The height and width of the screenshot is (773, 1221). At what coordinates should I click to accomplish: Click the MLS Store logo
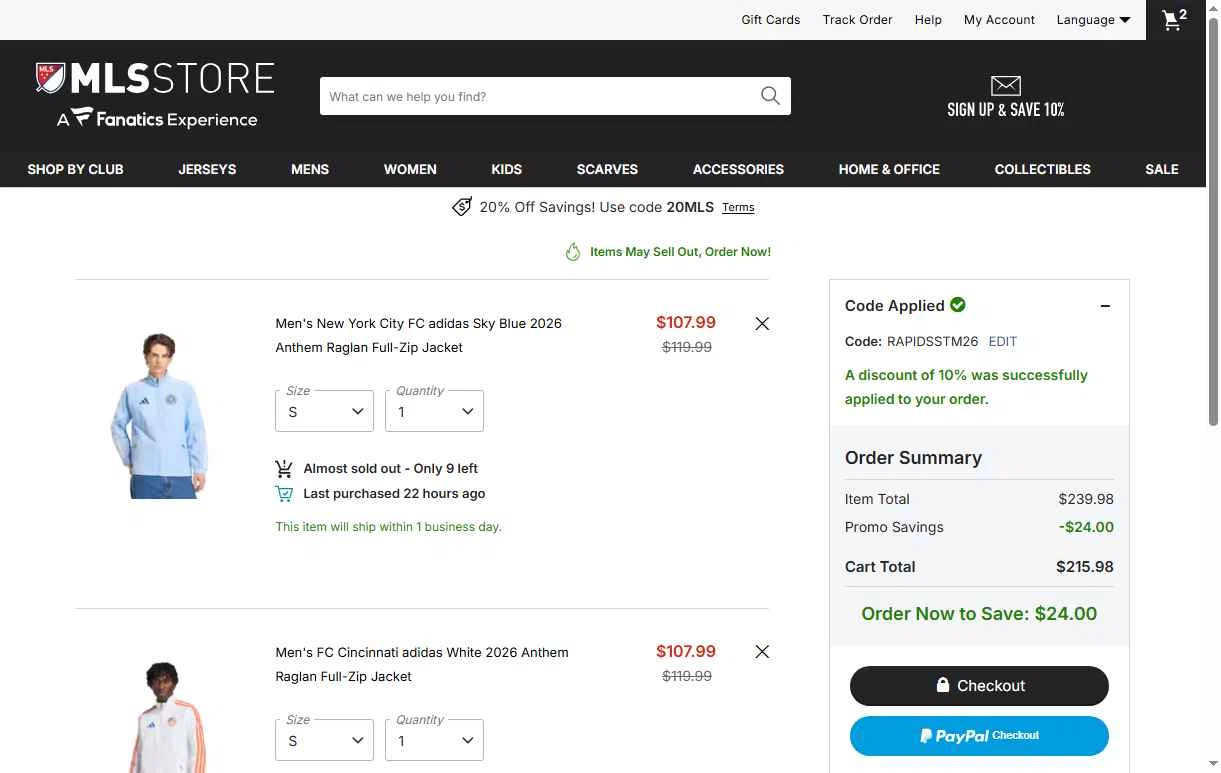[x=155, y=95]
